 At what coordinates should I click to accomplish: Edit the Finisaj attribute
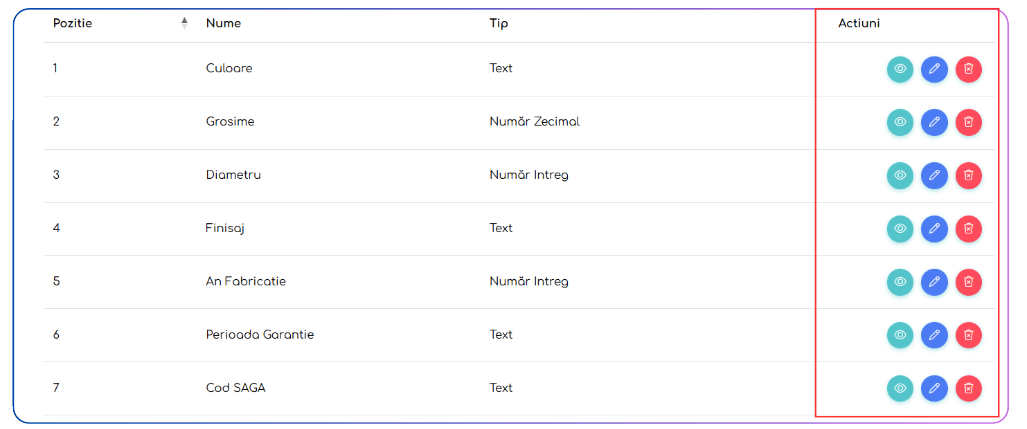coord(934,229)
